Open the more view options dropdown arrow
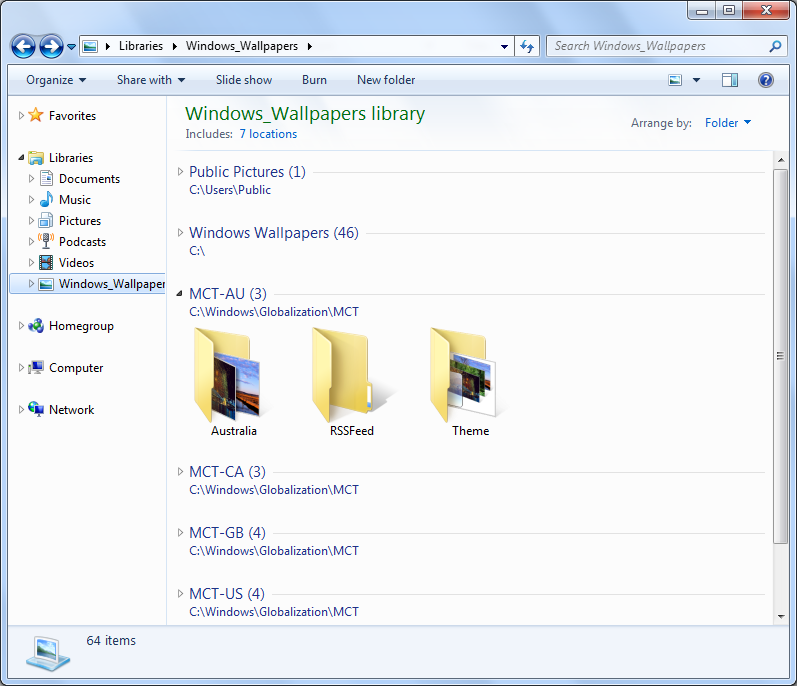 pyautogui.click(x=696, y=80)
